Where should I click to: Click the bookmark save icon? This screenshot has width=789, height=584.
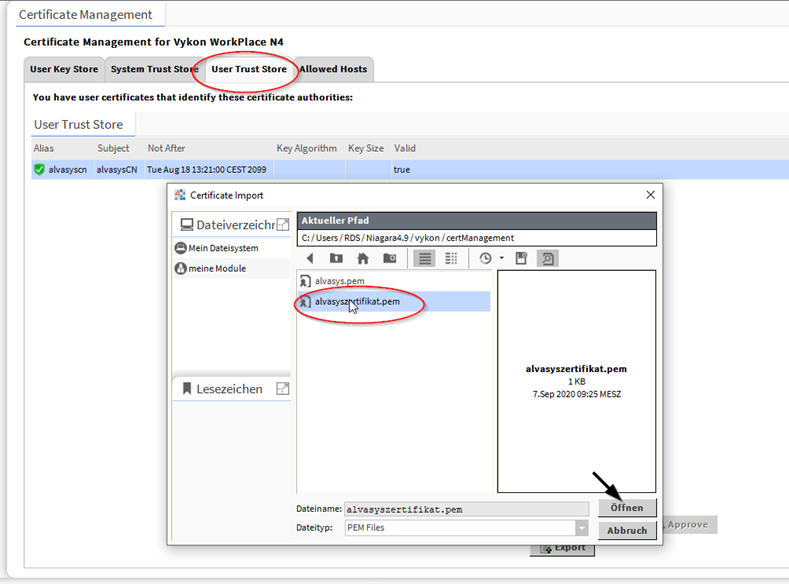tap(521, 258)
